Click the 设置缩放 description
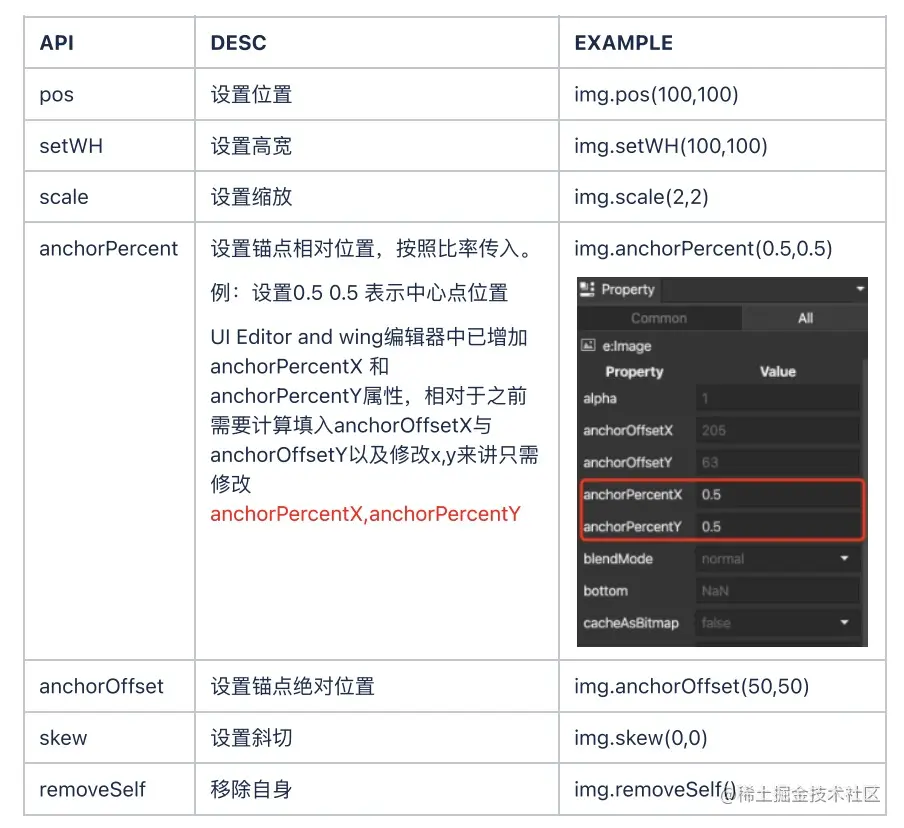This screenshot has height=828, width=904. 251,197
